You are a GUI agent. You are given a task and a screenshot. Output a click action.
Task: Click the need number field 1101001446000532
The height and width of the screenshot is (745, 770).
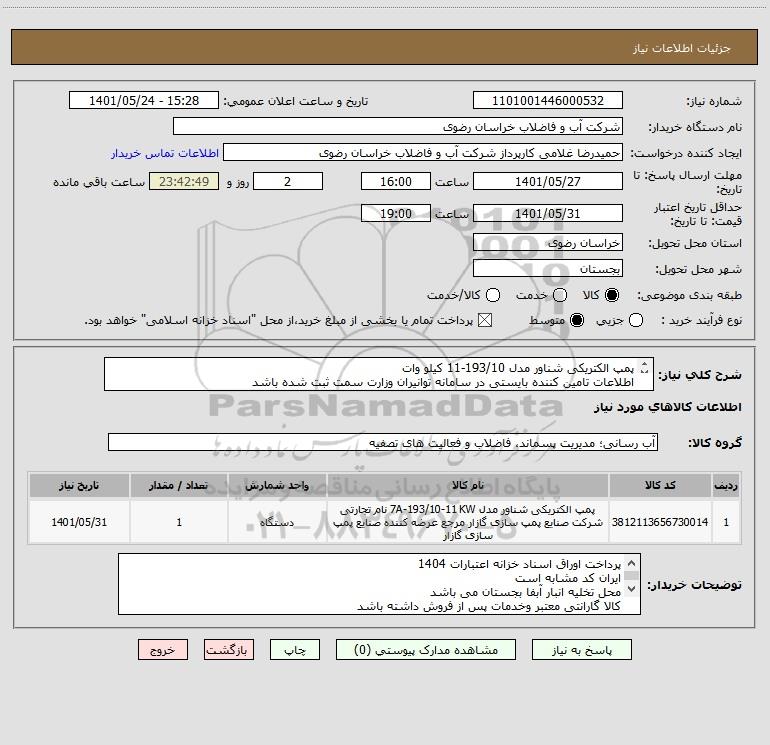(x=548, y=101)
